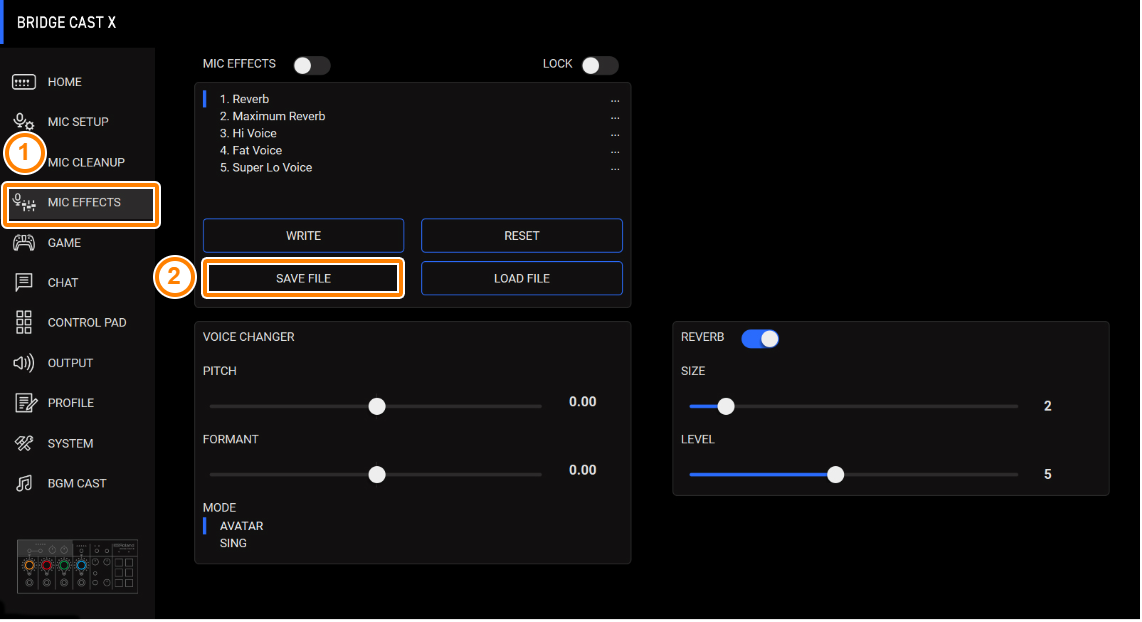Image resolution: width=1142 pixels, height=622 pixels.
Task: Click the OUTPUT speaker icon
Action: point(23,363)
